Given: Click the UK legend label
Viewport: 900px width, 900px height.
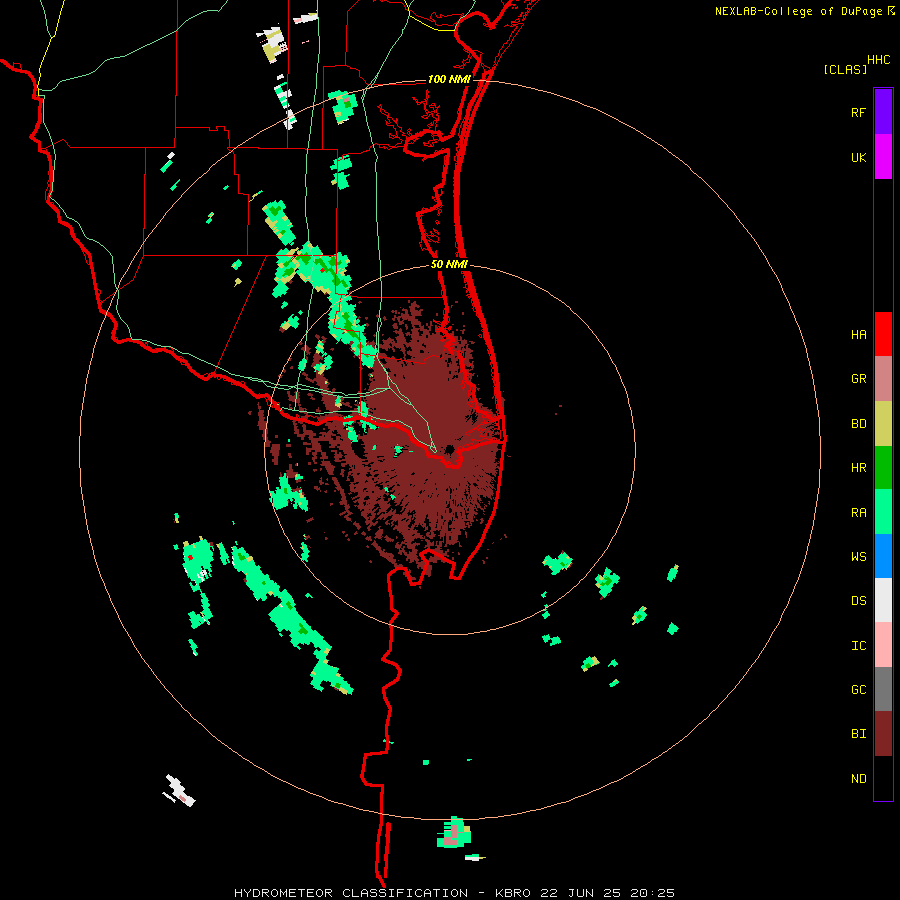Looking at the screenshot, I should click(858, 158).
